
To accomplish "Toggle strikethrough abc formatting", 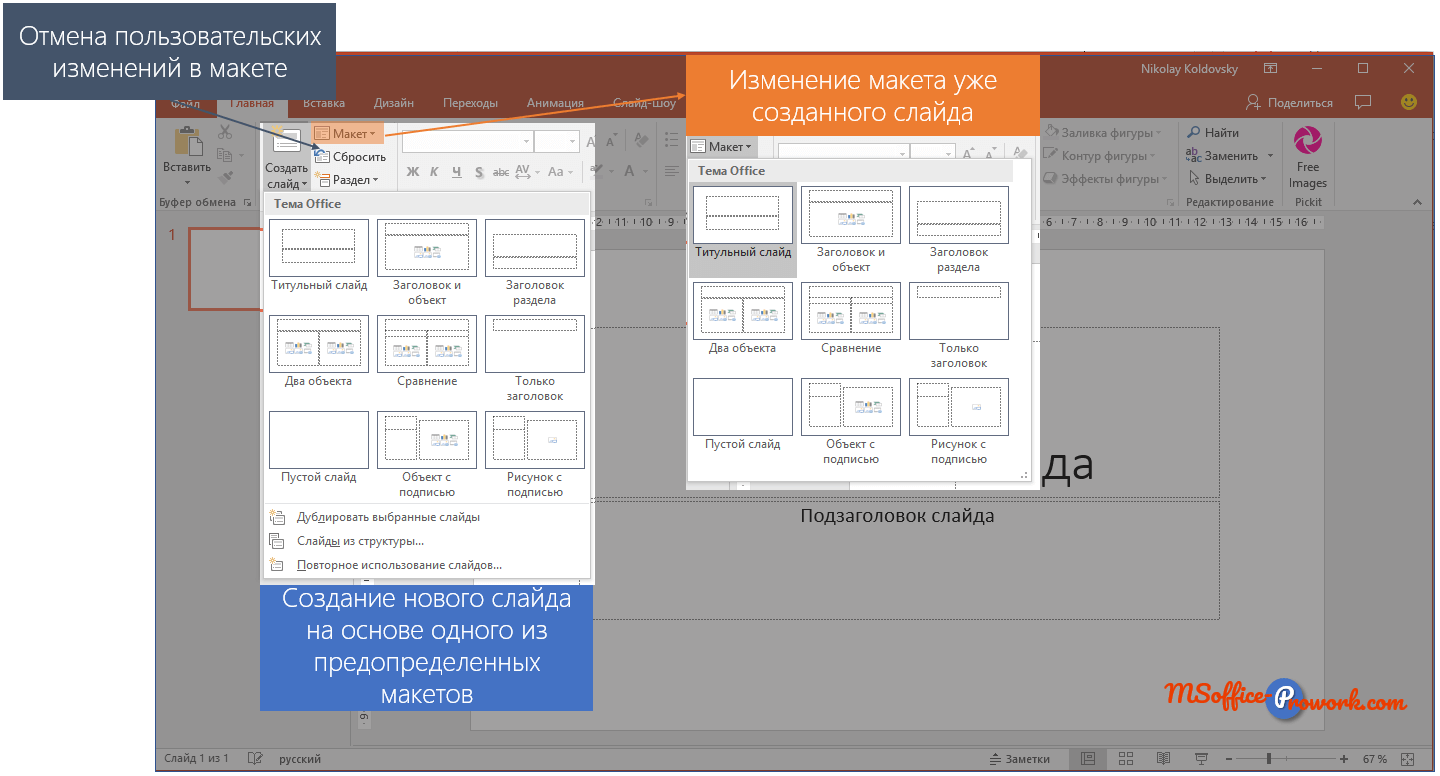I will (x=501, y=172).
